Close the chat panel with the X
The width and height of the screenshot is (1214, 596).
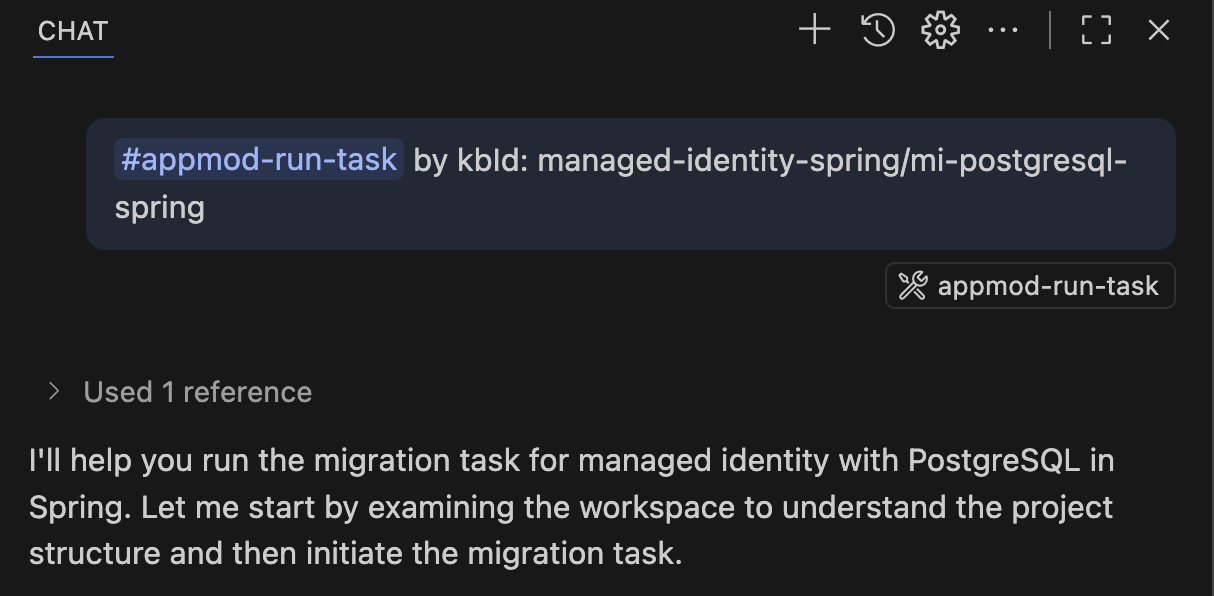1157,29
